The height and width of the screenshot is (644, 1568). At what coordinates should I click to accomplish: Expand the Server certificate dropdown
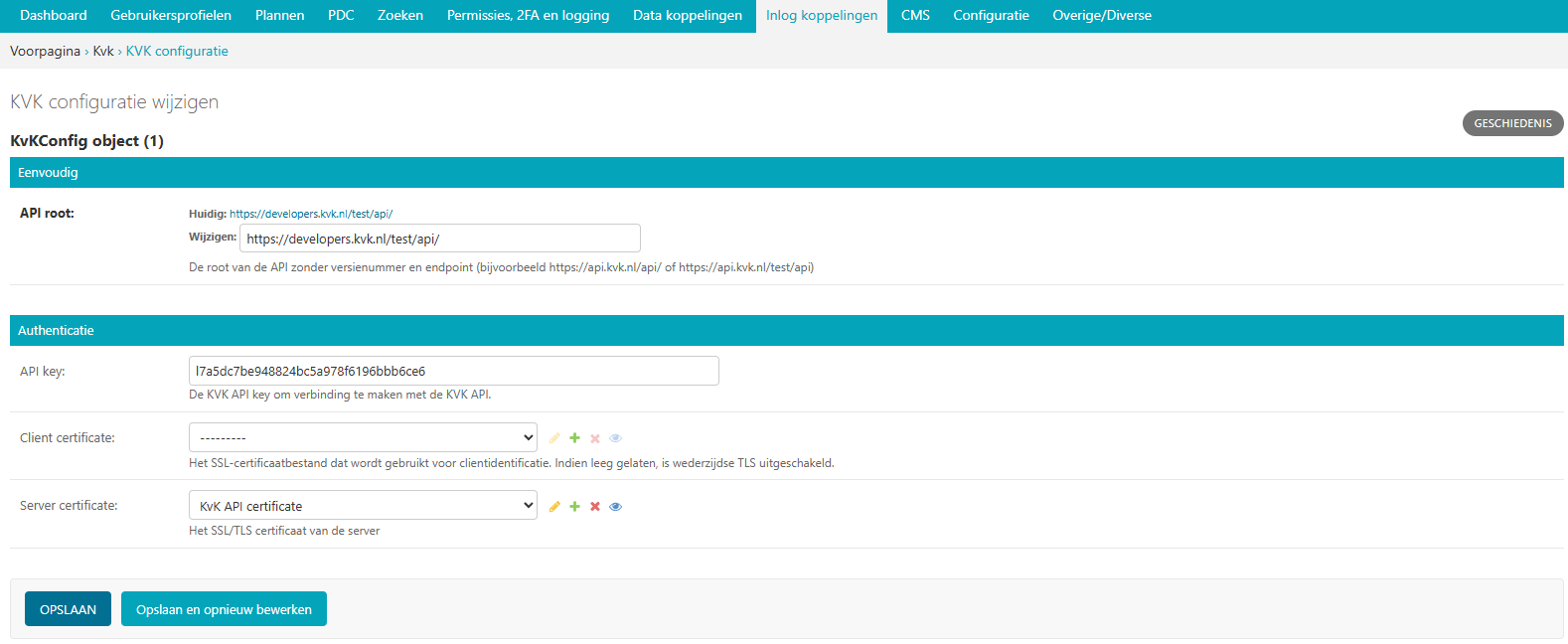363,506
